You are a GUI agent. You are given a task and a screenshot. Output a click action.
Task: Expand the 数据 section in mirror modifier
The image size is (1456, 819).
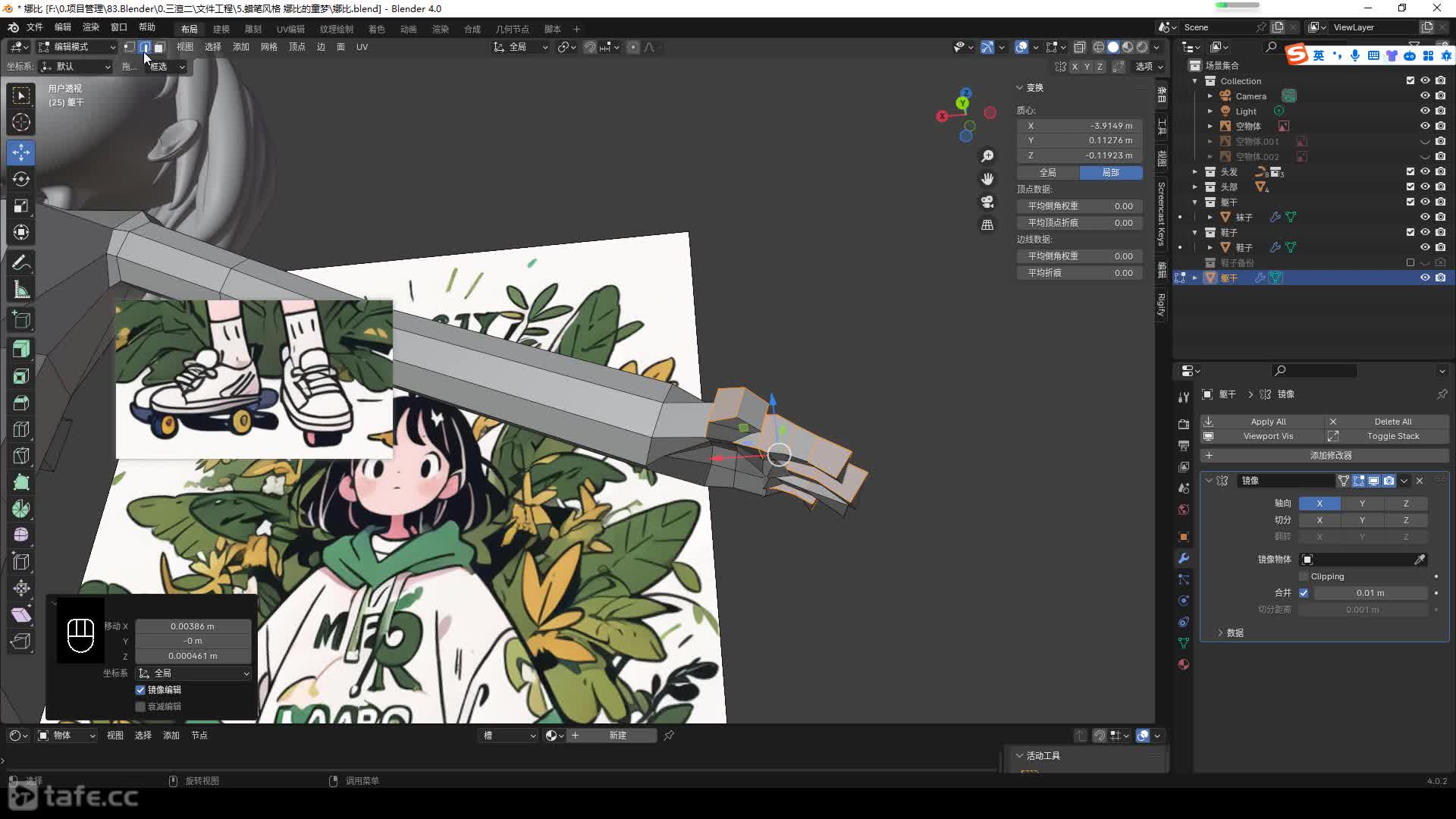(x=1235, y=632)
